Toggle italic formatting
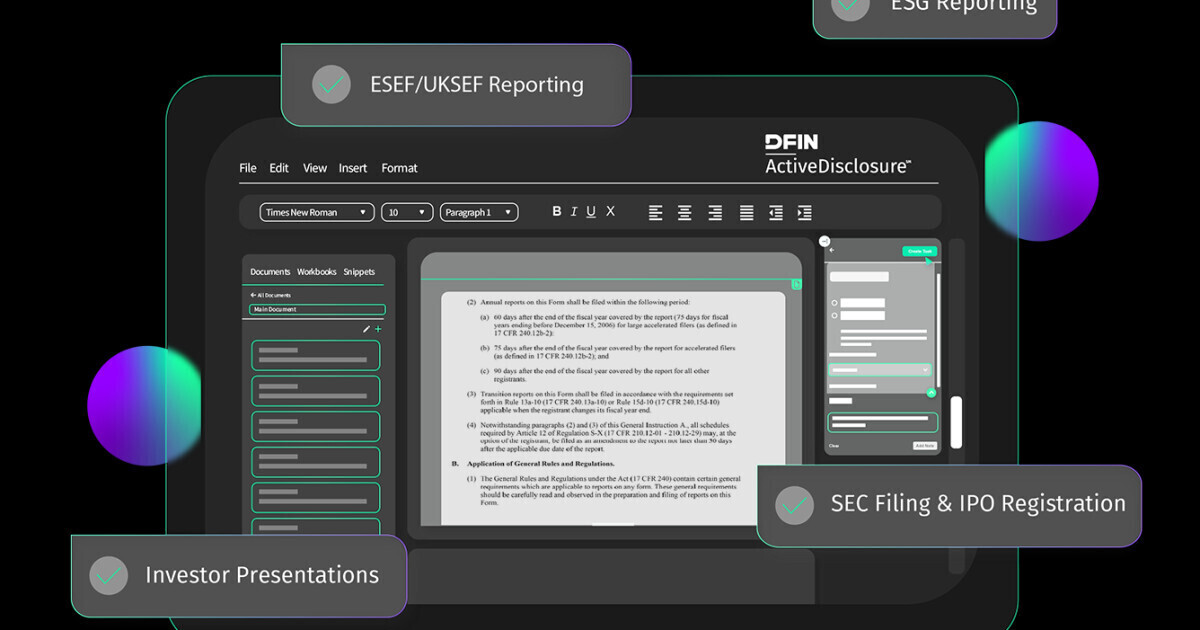 click(x=574, y=212)
